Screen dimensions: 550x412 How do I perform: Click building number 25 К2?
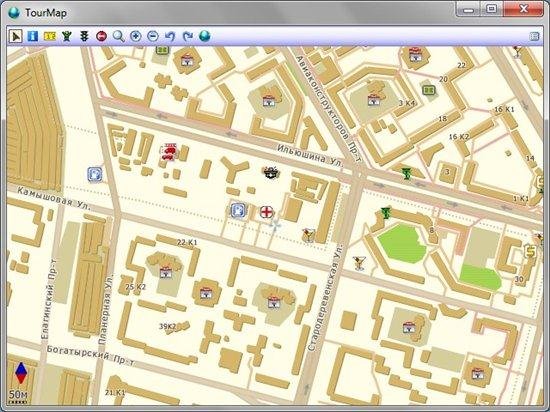(136, 286)
